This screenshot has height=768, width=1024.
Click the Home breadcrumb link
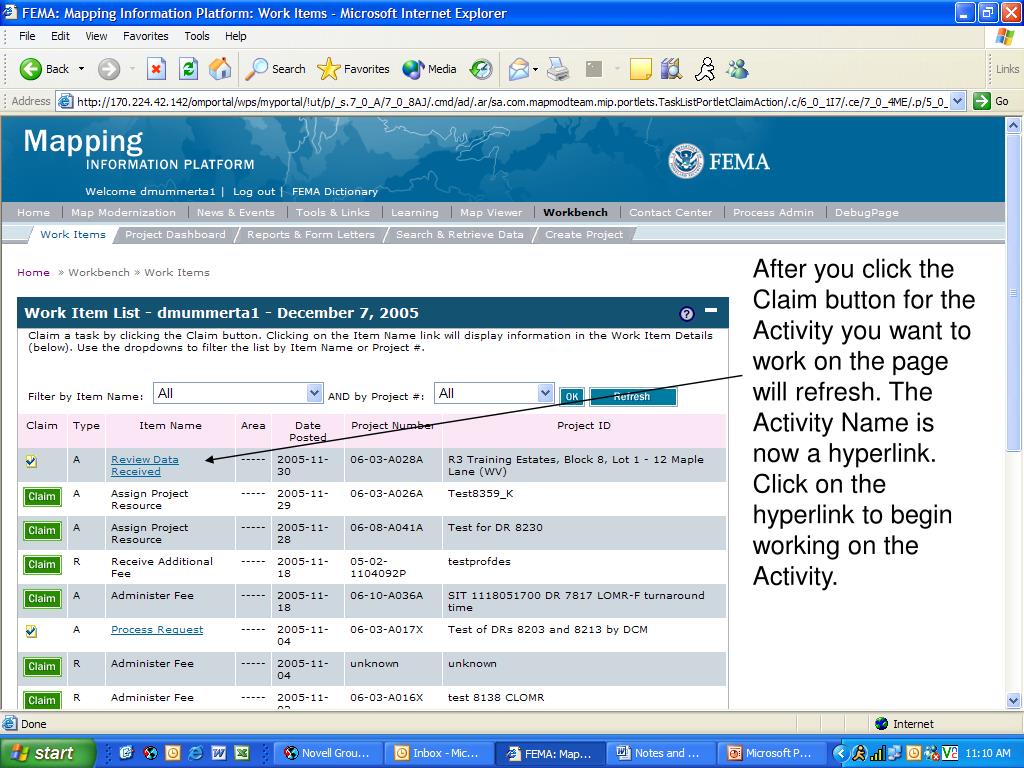33,272
